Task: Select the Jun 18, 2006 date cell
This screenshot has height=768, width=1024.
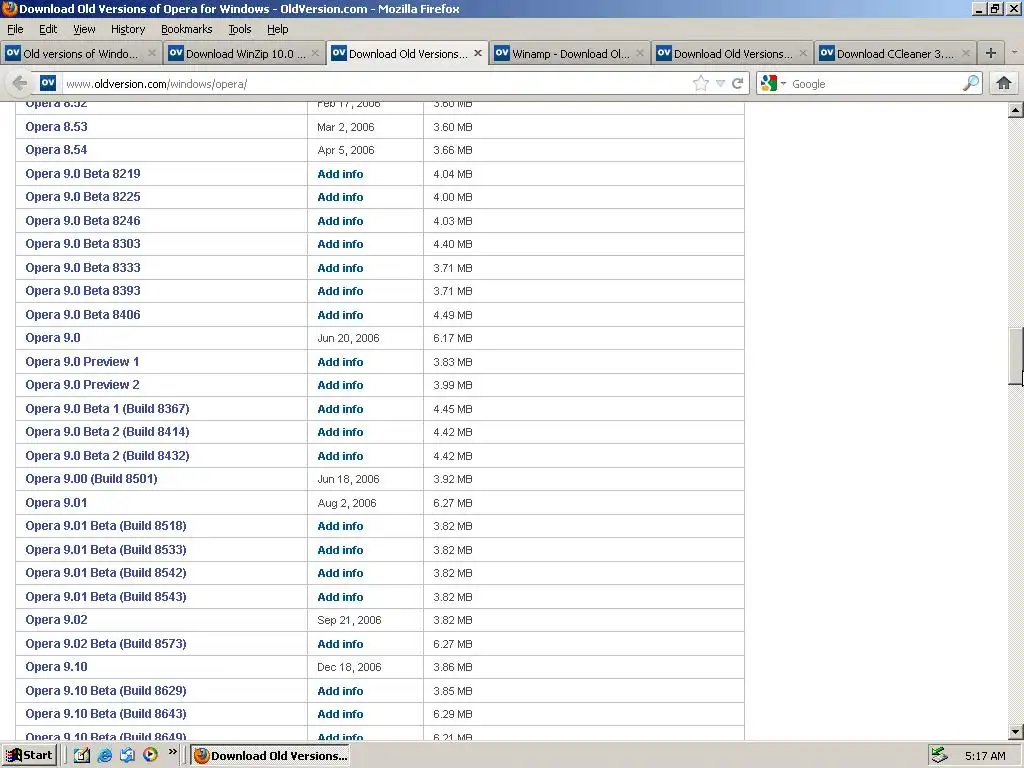Action: (348, 479)
